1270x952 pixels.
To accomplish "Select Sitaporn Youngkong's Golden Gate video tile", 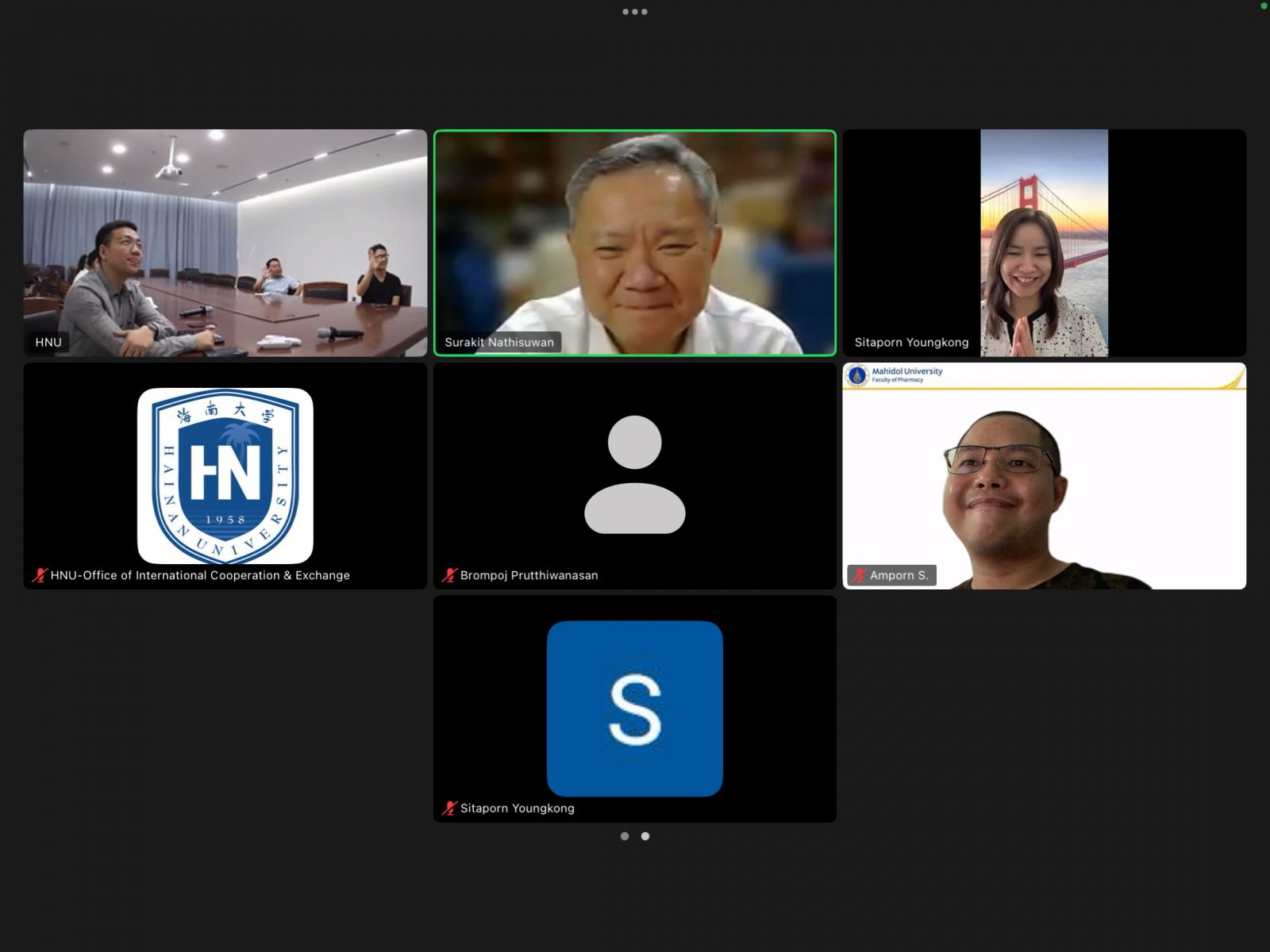I will point(1045,243).
